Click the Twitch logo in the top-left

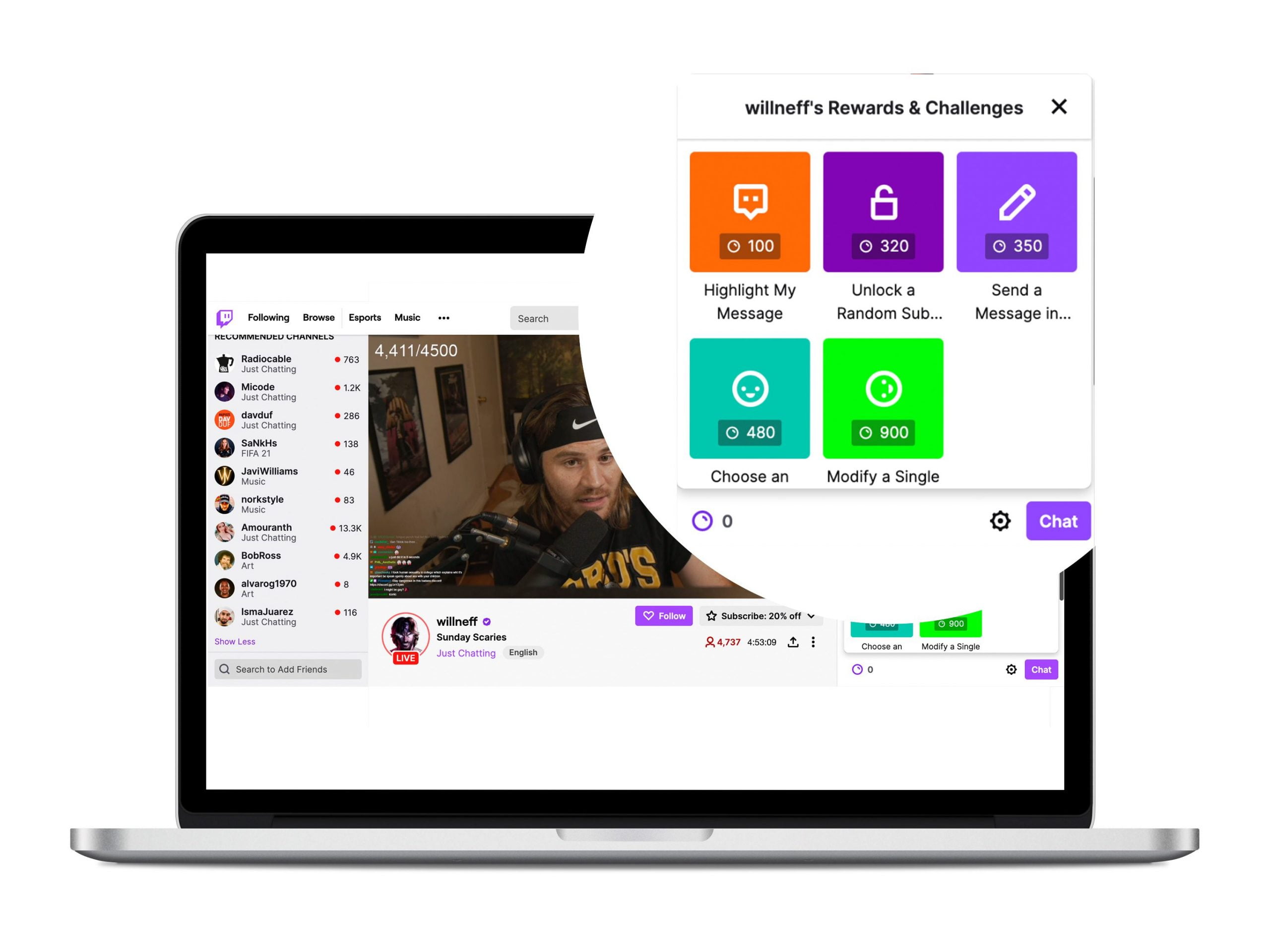[x=225, y=318]
